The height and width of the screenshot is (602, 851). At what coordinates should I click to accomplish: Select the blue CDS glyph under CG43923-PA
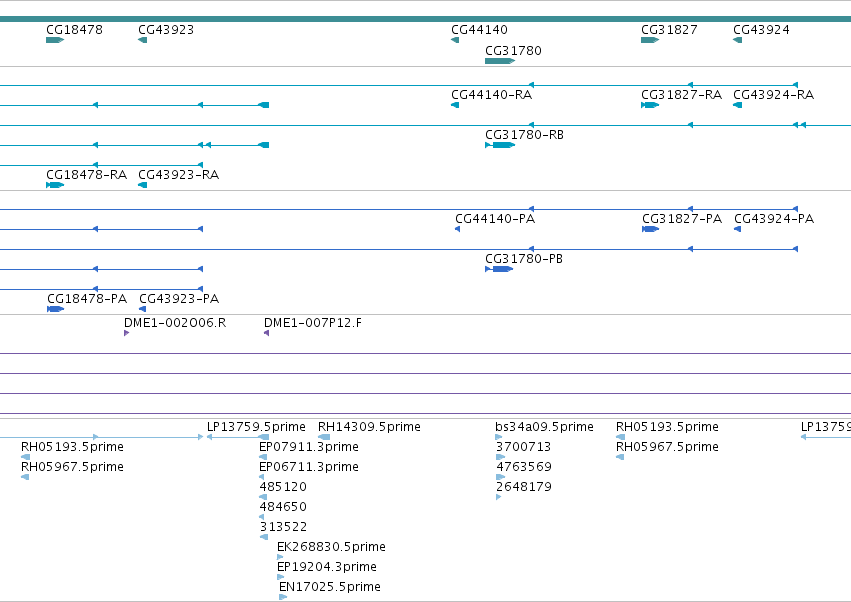coord(143,309)
